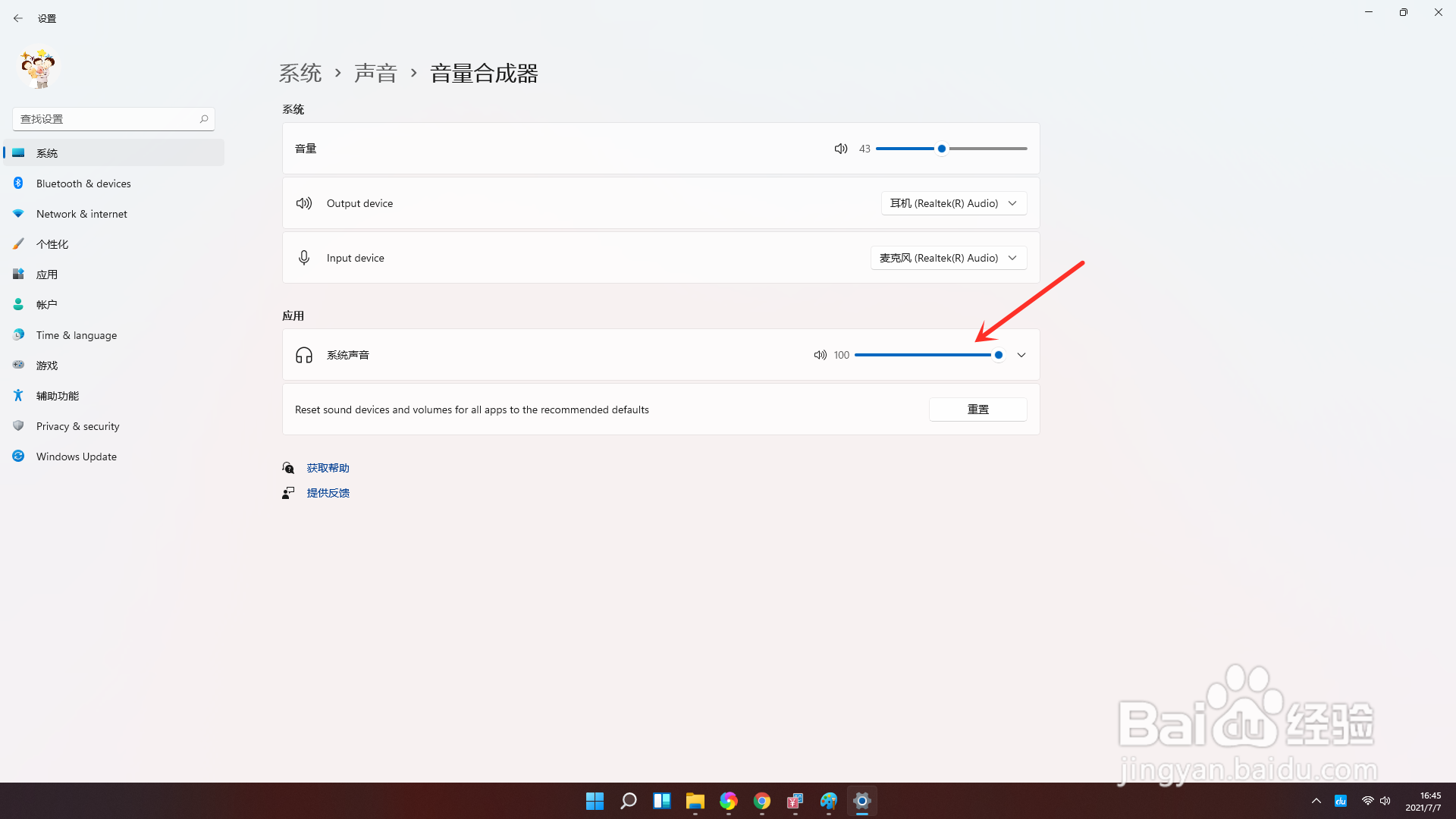The height and width of the screenshot is (819, 1456).
Task: Open the 获取帮助 link
Action: coord(327,467)
